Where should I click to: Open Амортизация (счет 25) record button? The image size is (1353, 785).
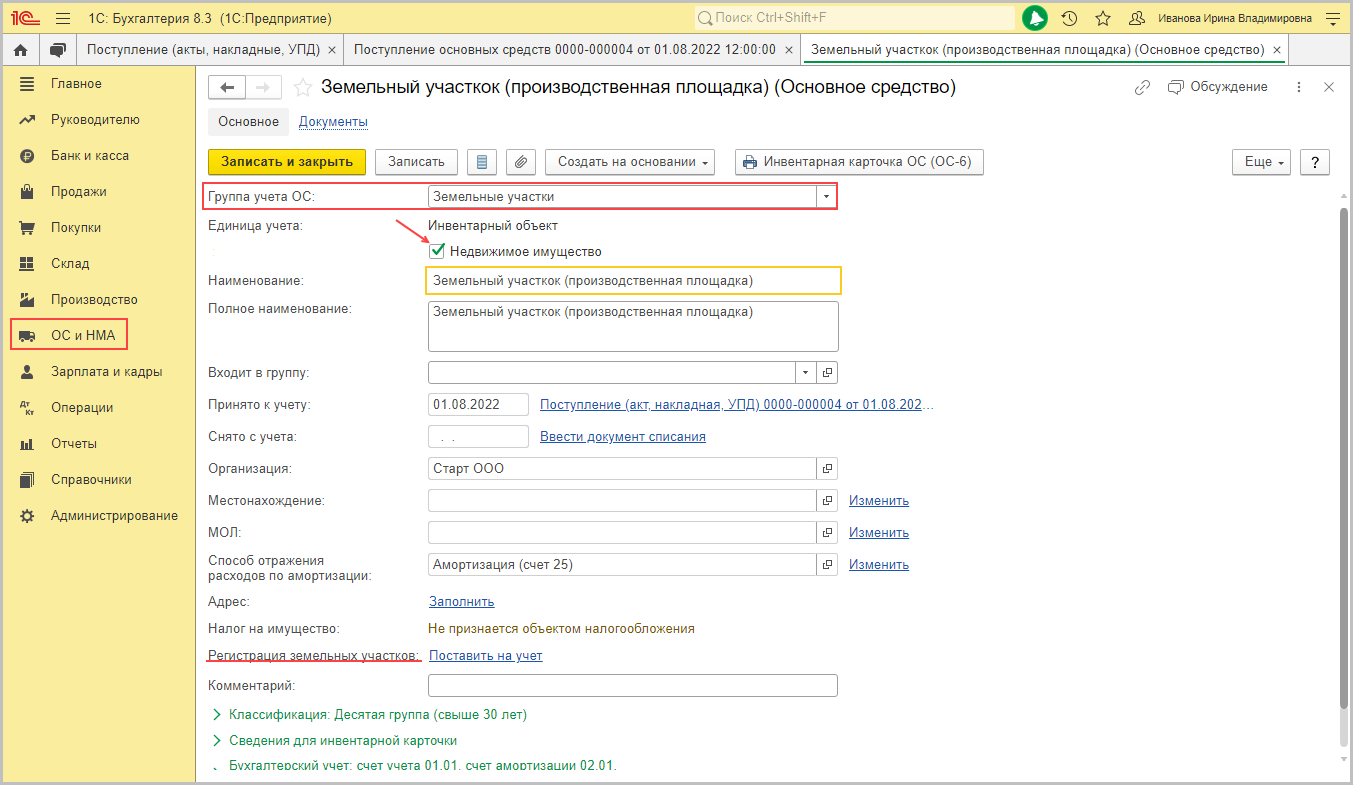click(827, 564)
